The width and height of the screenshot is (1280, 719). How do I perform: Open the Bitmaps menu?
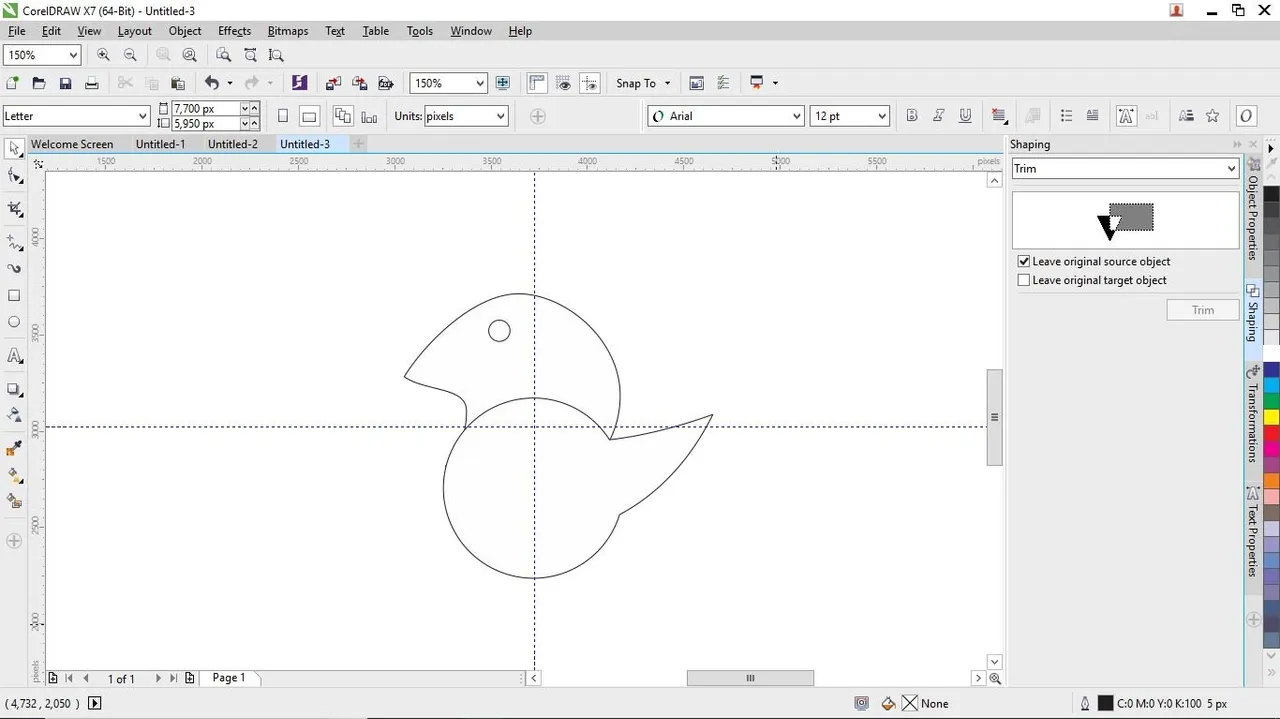click(x=288, y=31)
